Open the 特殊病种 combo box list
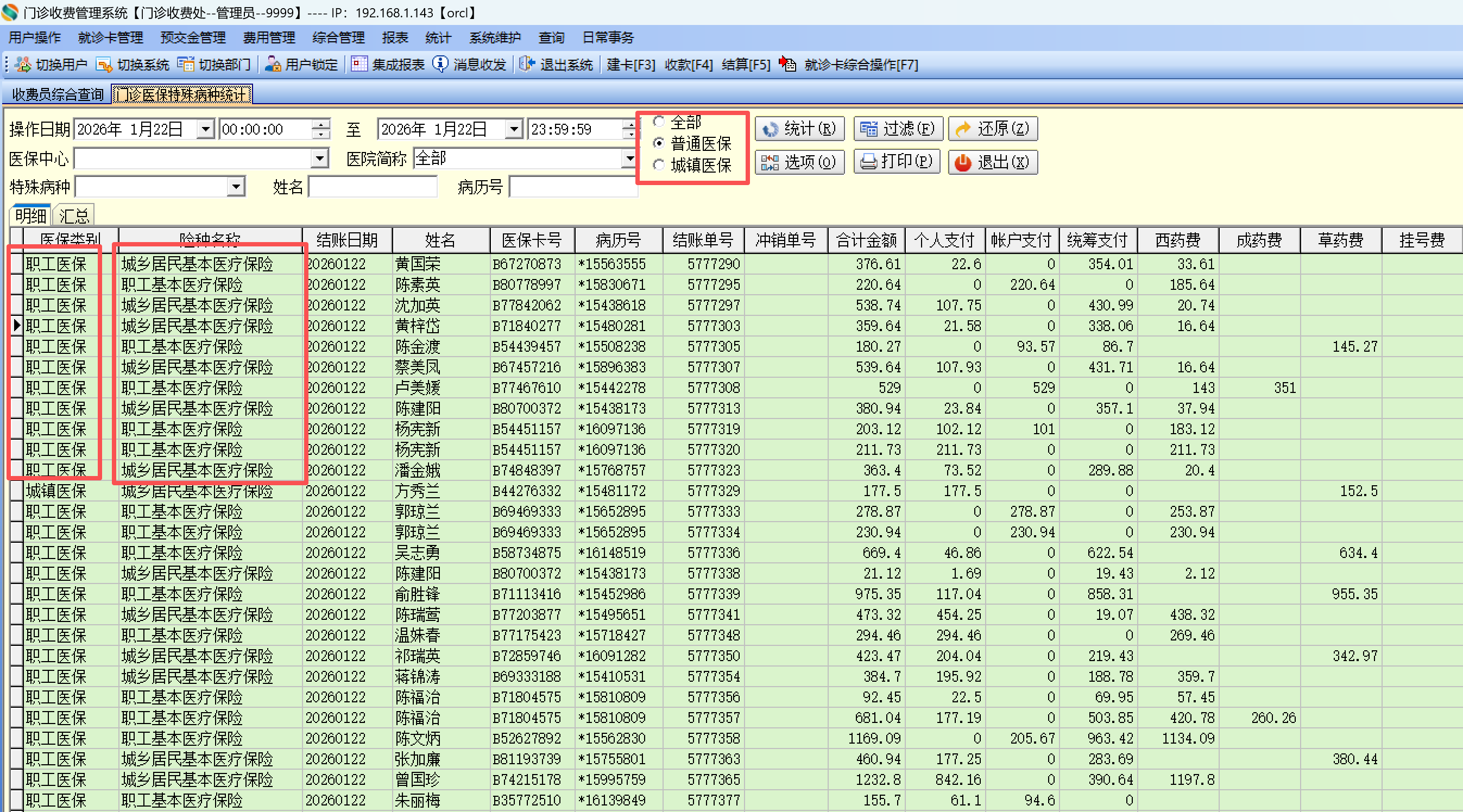The width and height of the screenshot is (1463, 812). point(236,186)
